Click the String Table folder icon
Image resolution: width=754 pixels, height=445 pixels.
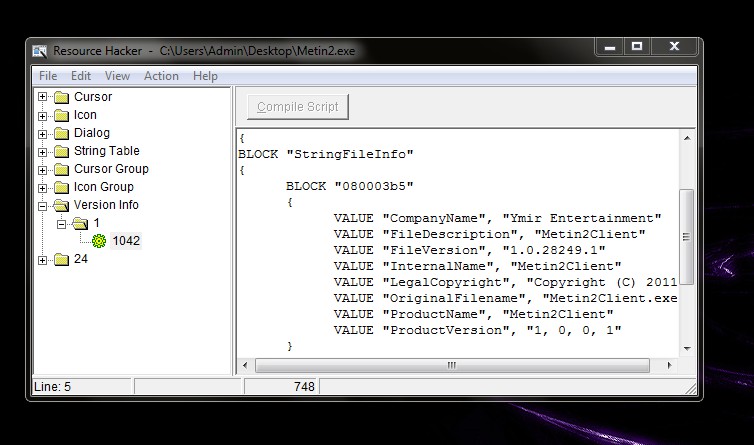coord(62,152)
